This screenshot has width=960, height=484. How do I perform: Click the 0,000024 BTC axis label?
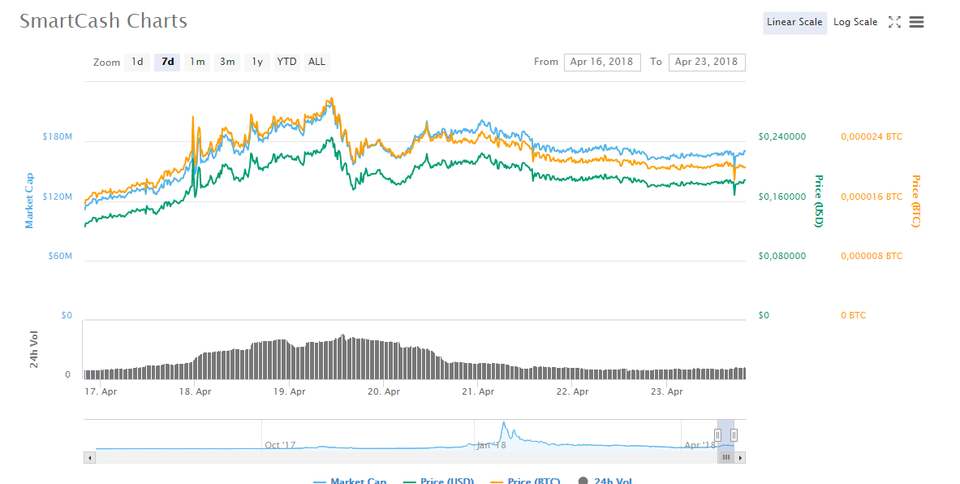click(871, 136)
